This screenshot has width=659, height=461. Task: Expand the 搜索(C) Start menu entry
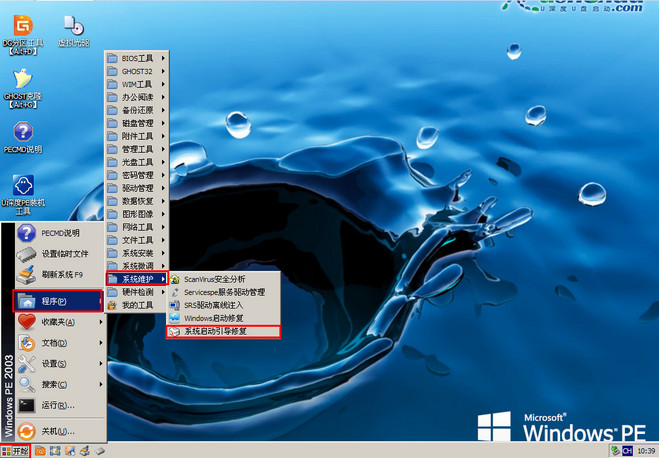[x=60, y=384]
